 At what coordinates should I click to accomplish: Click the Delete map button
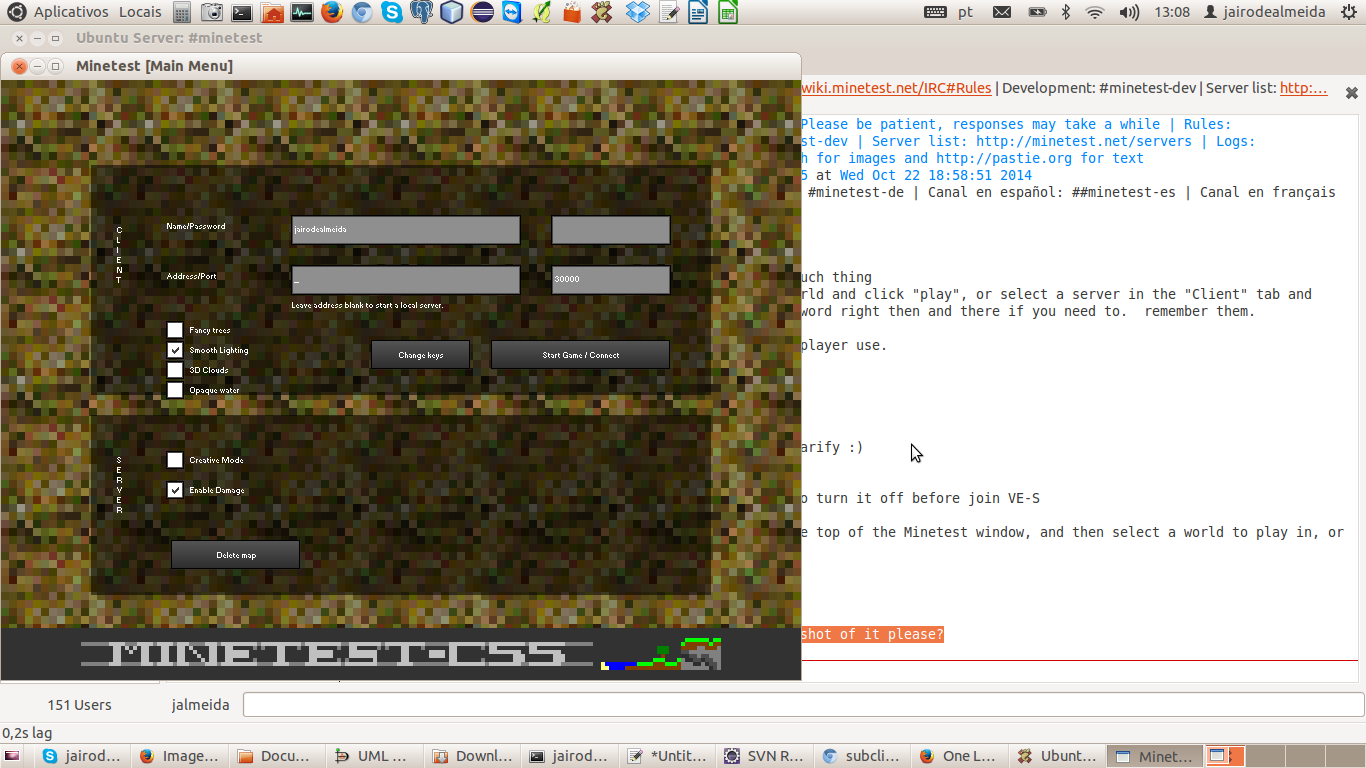235,555
